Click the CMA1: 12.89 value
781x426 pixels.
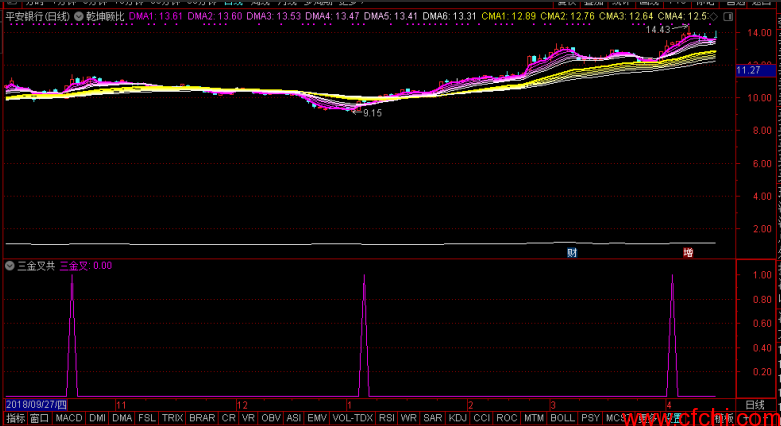pos(509,16)
